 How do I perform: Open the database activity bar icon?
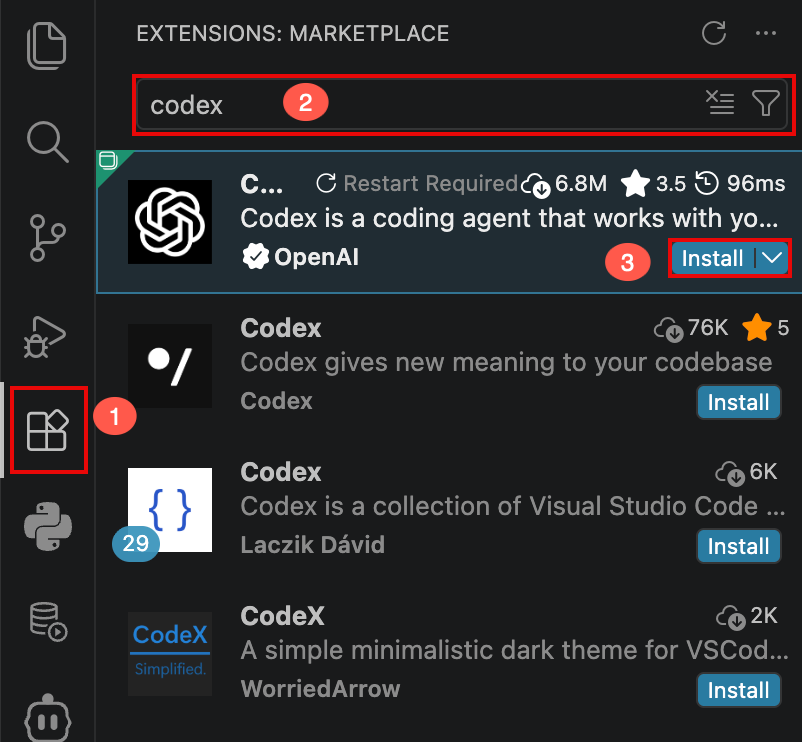48,621
